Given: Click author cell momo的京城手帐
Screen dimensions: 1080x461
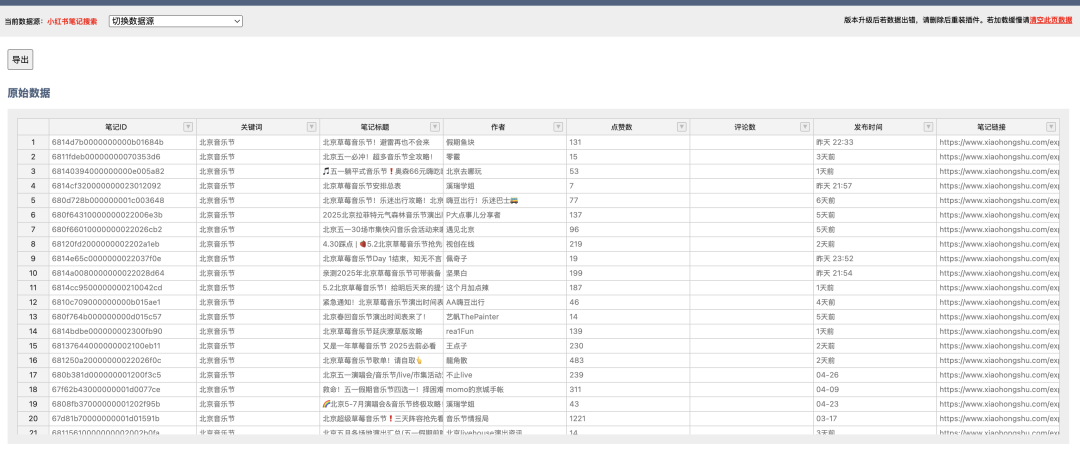Looking at the screenshot, I should pyautogui.click(x=505, y=389).
